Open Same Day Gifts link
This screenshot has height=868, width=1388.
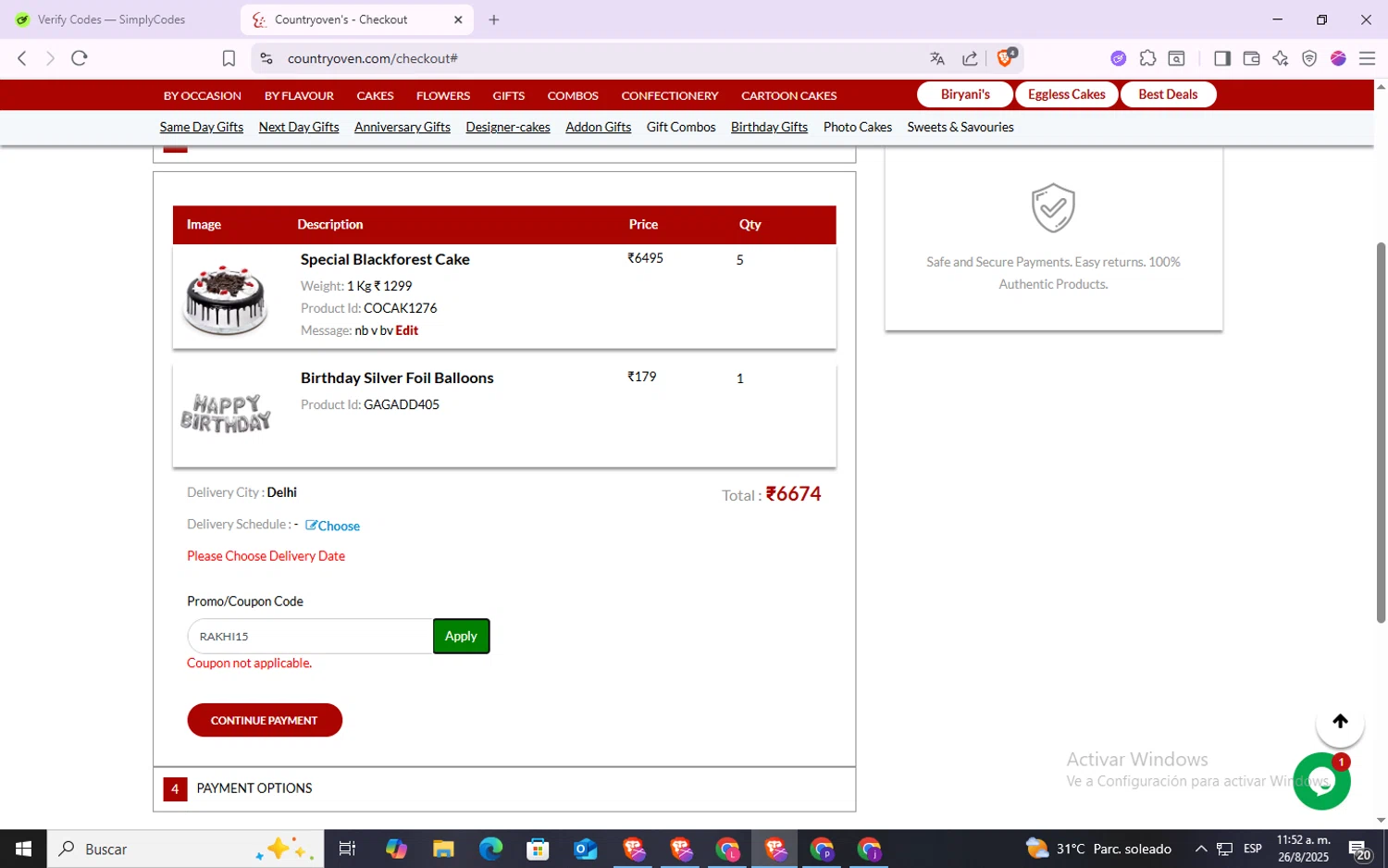point(202,127)
